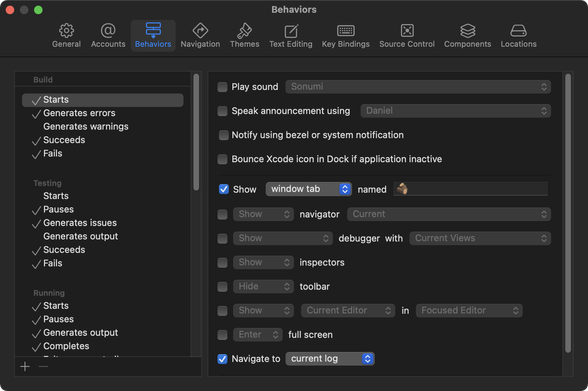Select the Key Bindings keyboard icon
The image size is (588, 391).
[345, 31]
